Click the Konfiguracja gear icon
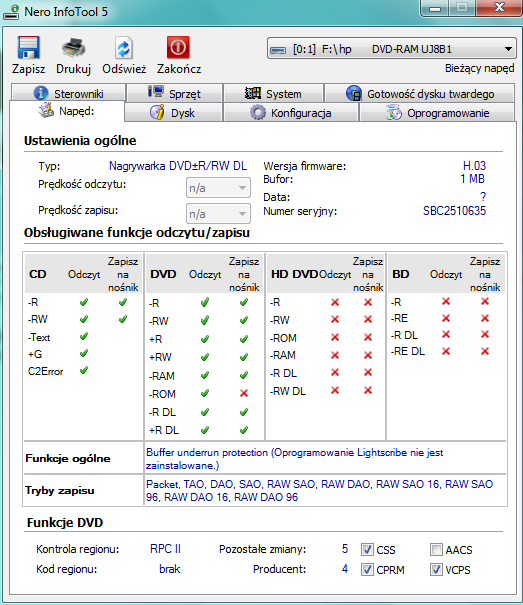This screenshot has height=605, width=523. [258, 113]
